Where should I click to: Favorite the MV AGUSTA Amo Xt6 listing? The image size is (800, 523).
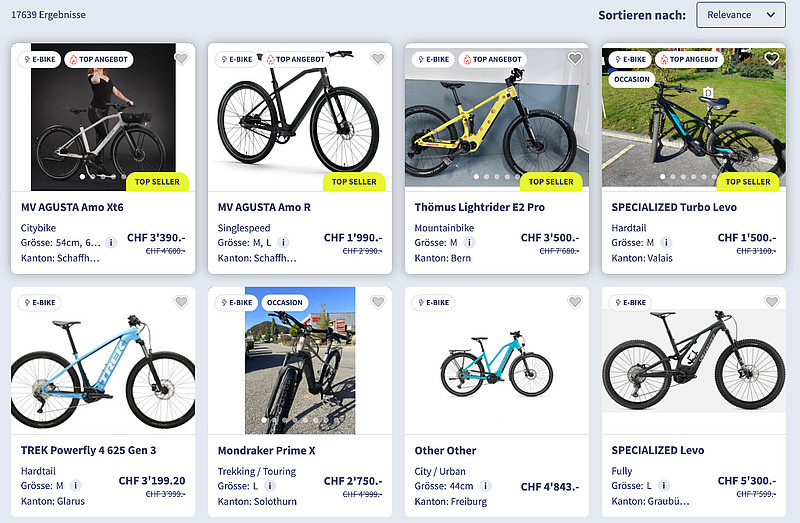tap(181, 59)
